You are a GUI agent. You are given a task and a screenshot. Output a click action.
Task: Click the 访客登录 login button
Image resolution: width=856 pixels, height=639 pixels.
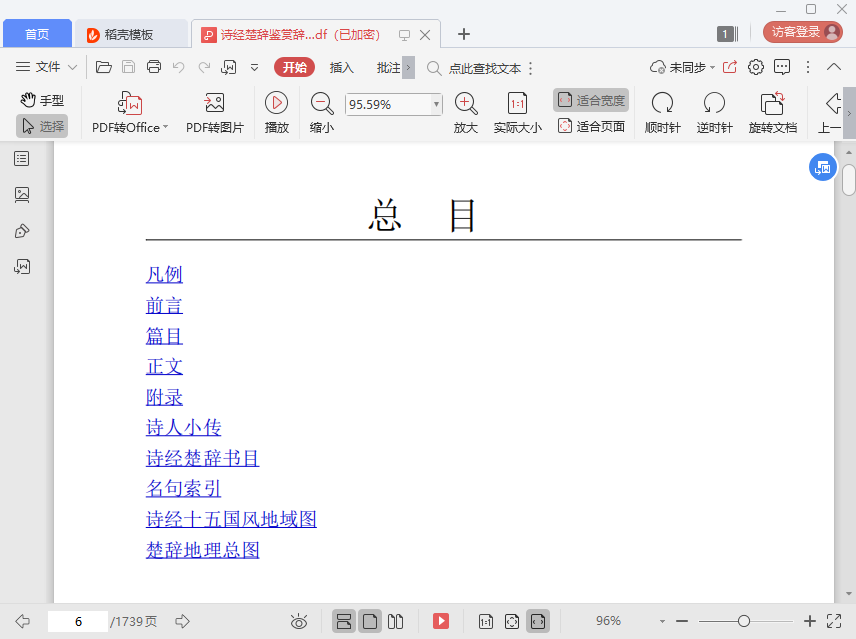tap(803, 32)
